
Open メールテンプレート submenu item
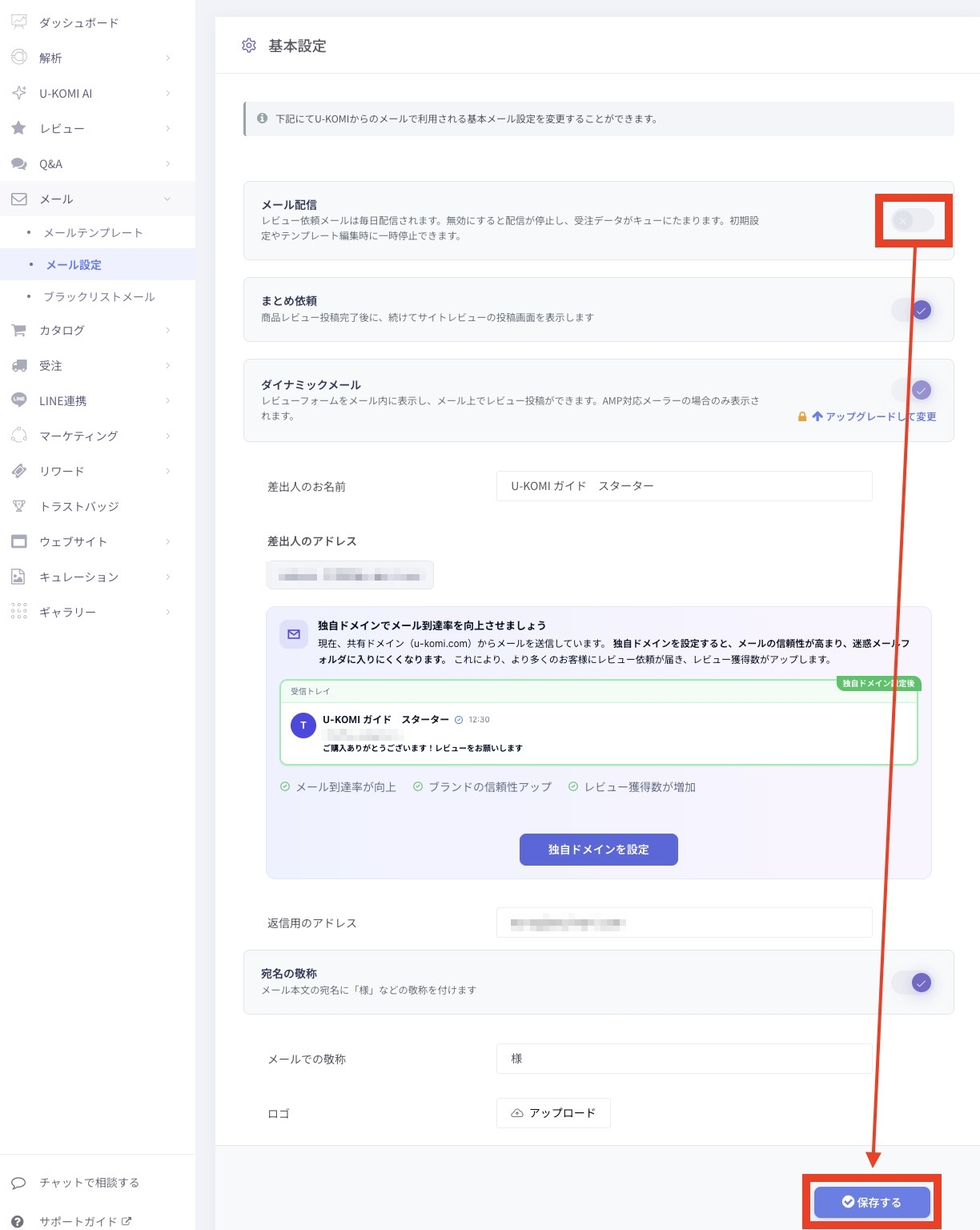[x=94, y=232]
